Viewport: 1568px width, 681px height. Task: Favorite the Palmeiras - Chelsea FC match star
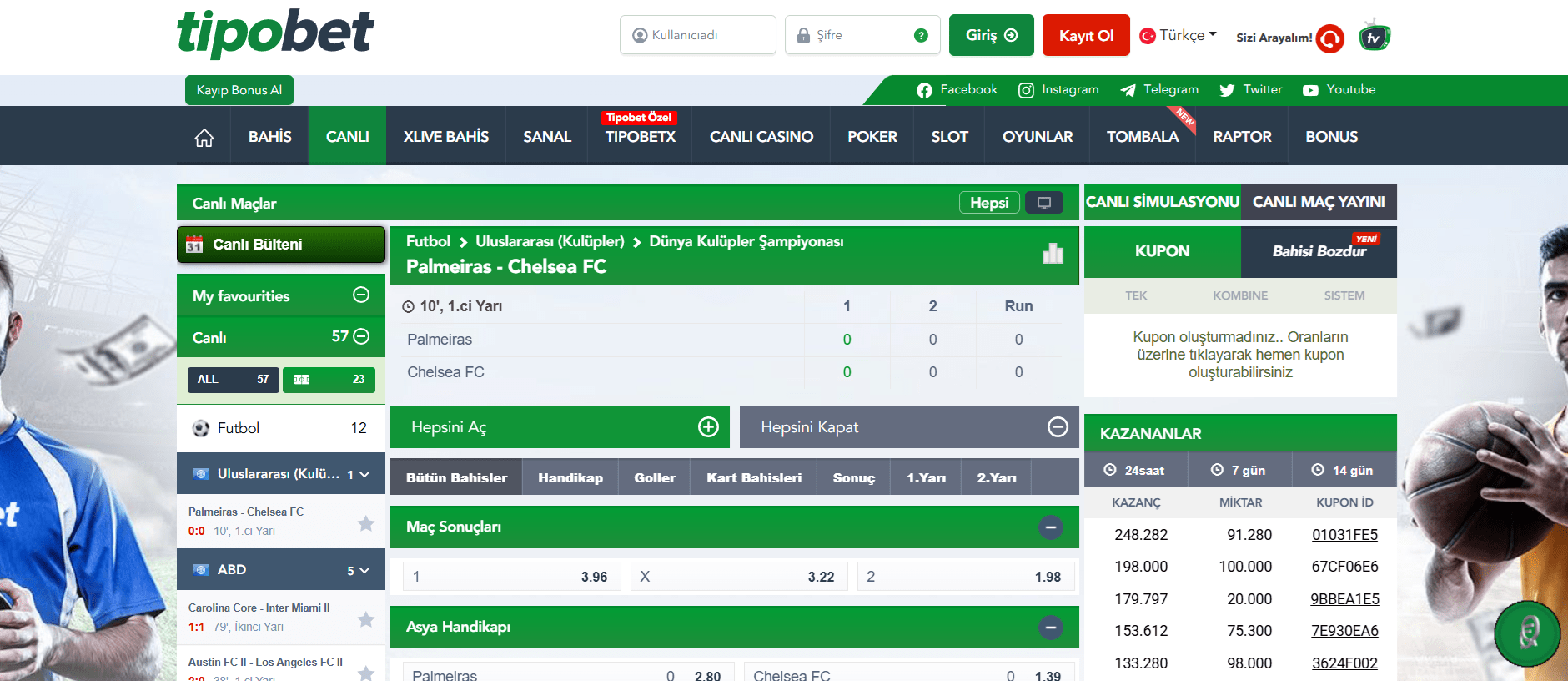coord(365,523)
